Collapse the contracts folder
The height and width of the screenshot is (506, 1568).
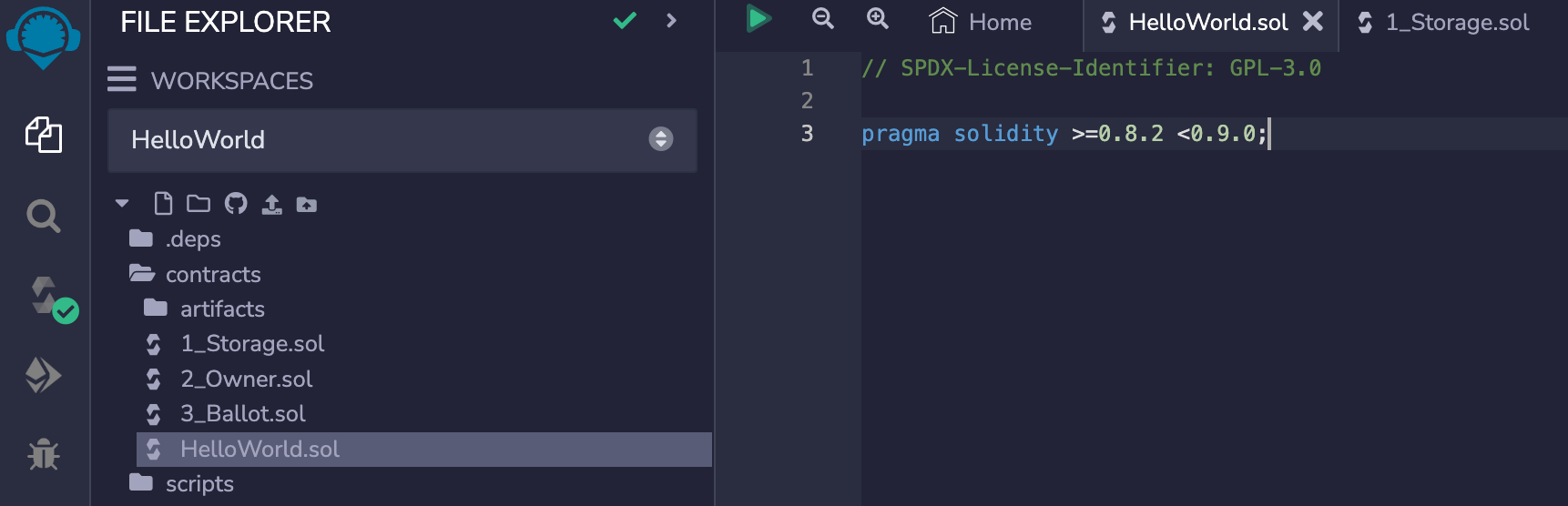point(195,274)
